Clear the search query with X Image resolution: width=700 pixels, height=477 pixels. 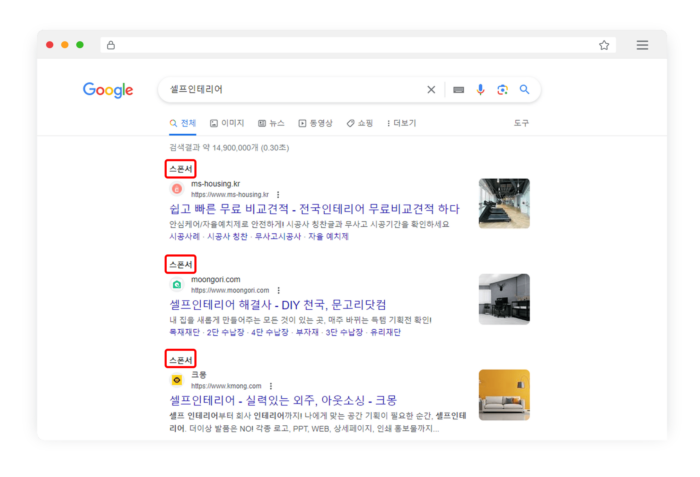pyautogui.click(x=431, y=90)
